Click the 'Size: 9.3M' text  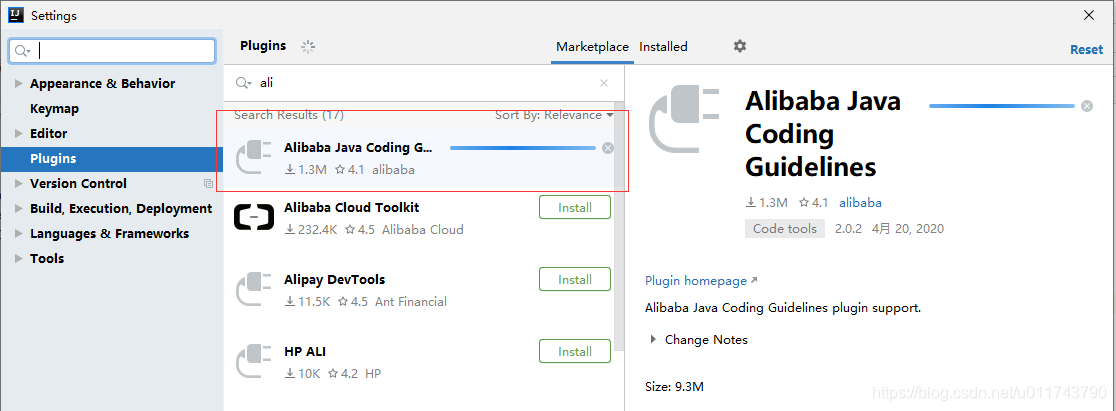[x=675, y=387]
